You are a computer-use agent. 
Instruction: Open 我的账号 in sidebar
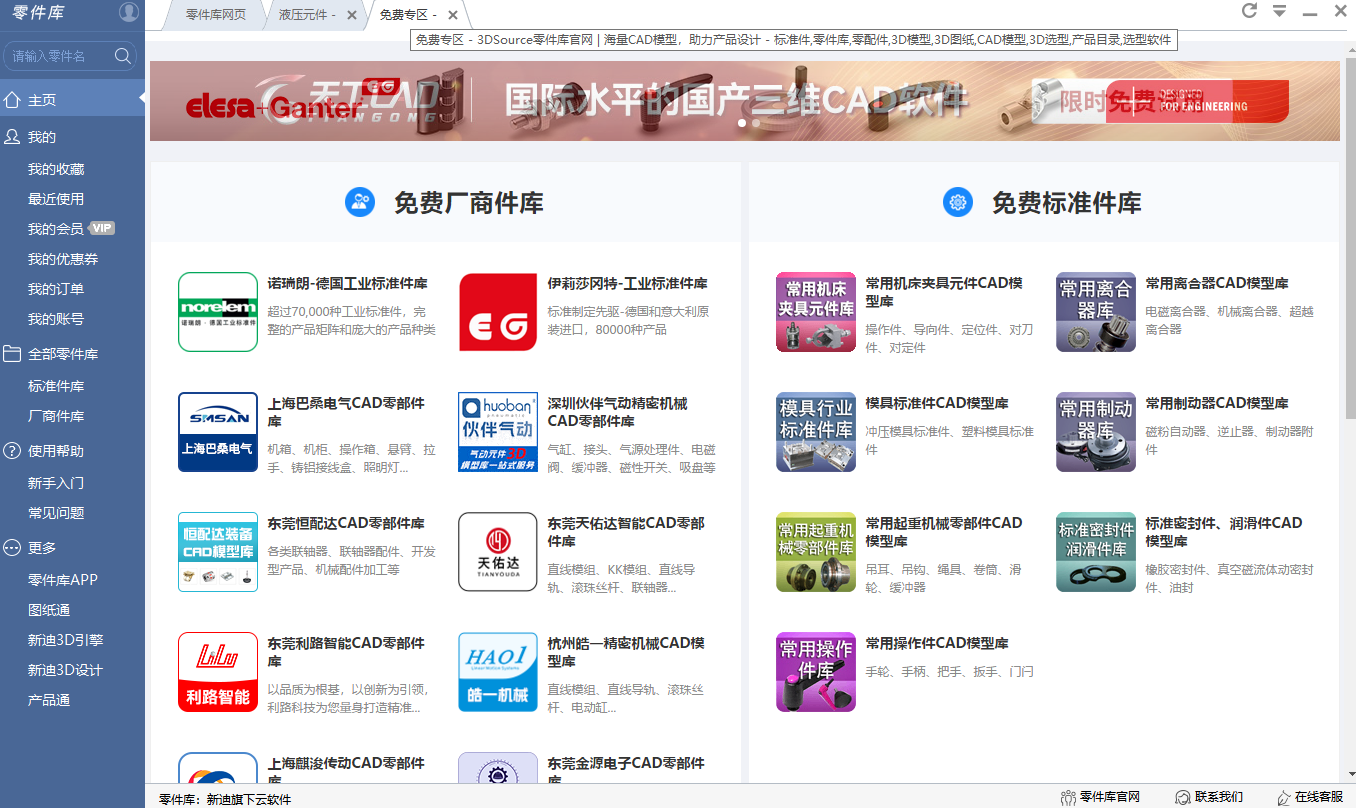(x=56, y=319)
